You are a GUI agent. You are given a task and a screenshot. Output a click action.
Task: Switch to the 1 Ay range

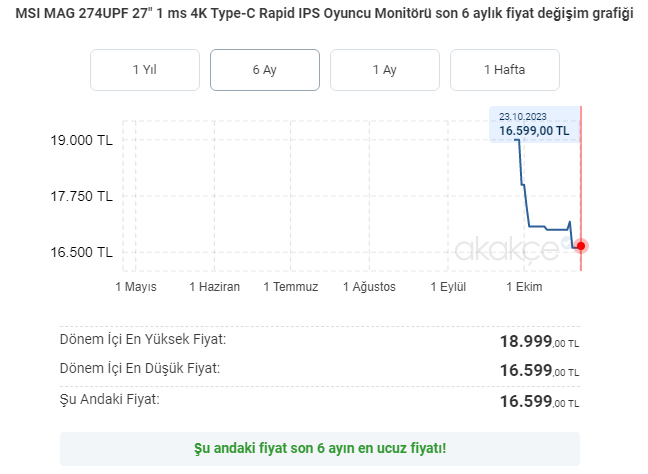385,70
